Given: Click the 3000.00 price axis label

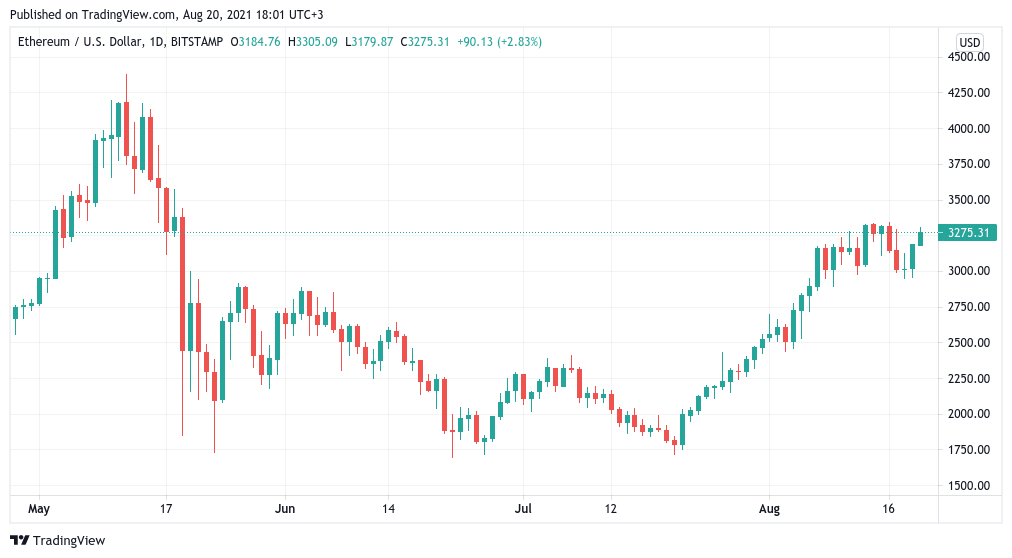Looking at the screenshot, I should [969, 271].
